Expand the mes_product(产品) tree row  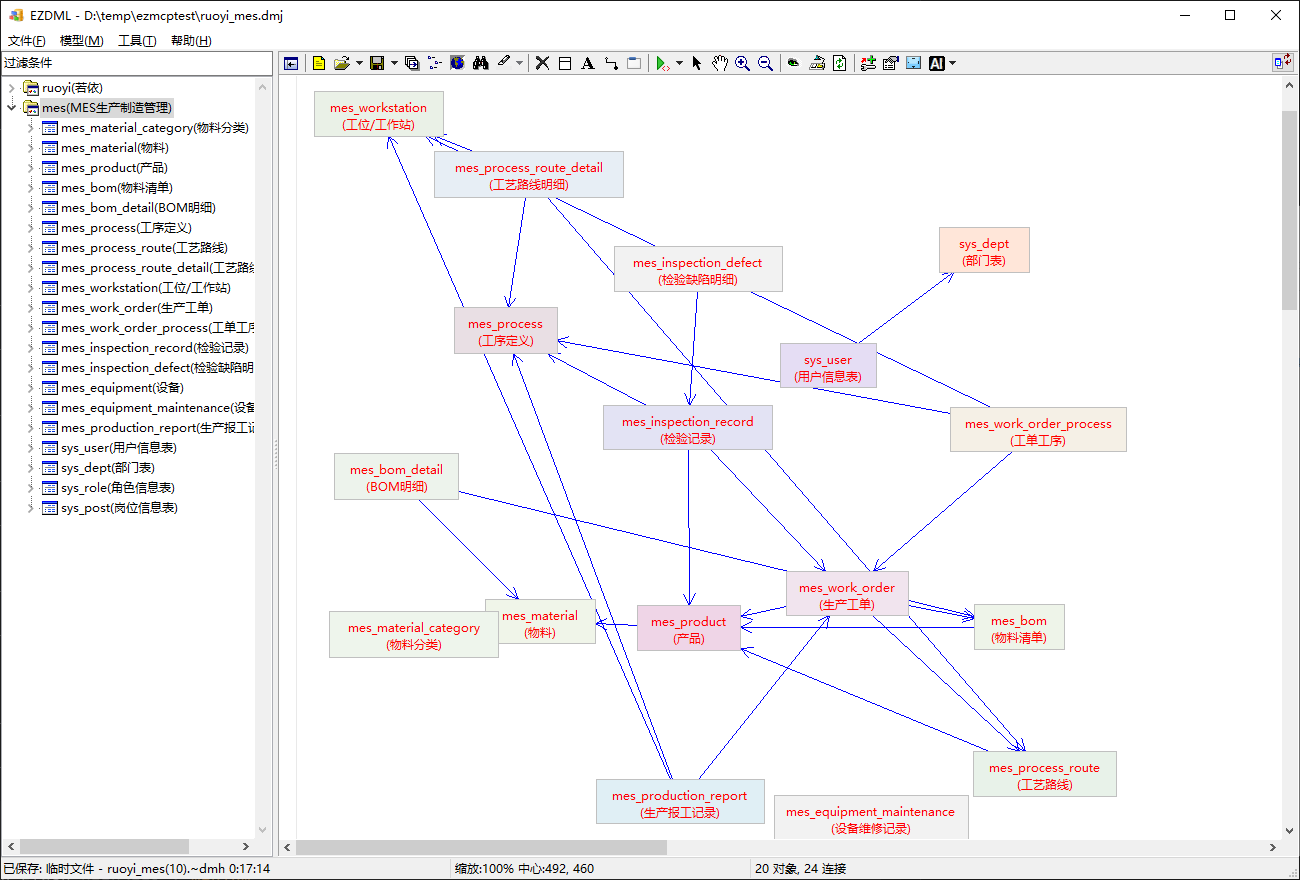coord(30,168)
